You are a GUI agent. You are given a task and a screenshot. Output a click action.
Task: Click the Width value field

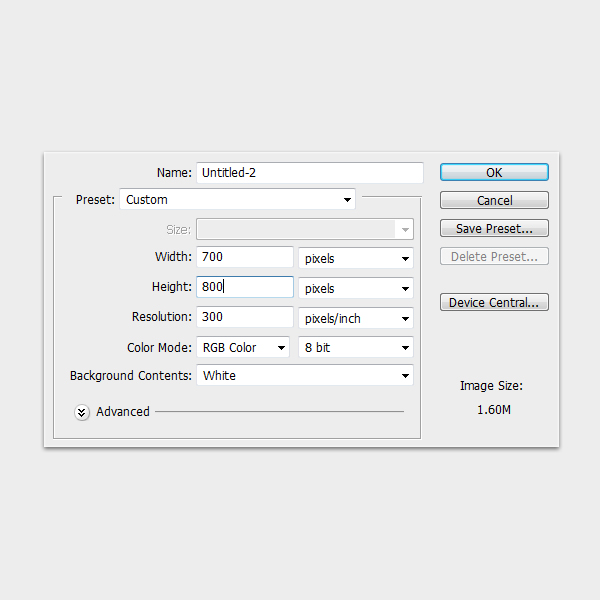244,258
